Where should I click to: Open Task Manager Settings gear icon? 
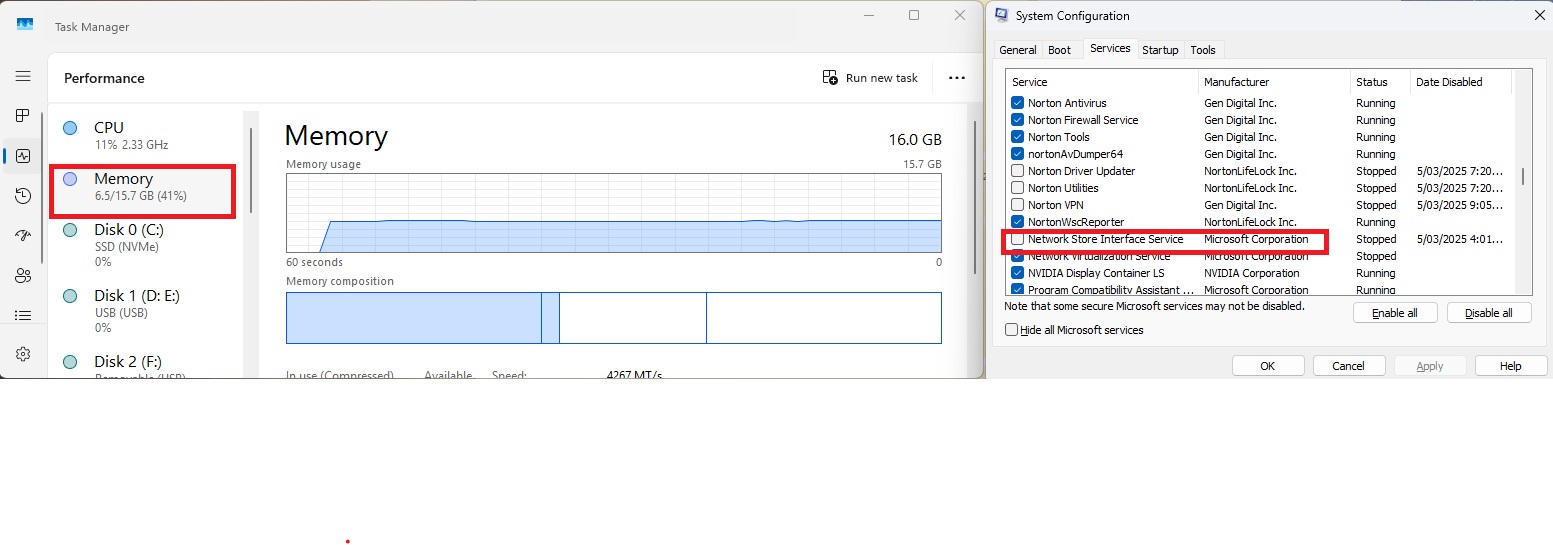23,354
